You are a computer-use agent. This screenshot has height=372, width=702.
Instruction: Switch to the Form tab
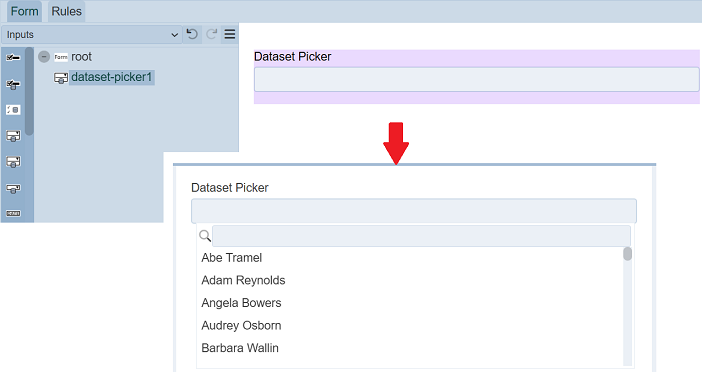pyautogui.click(x=24, y=11)
